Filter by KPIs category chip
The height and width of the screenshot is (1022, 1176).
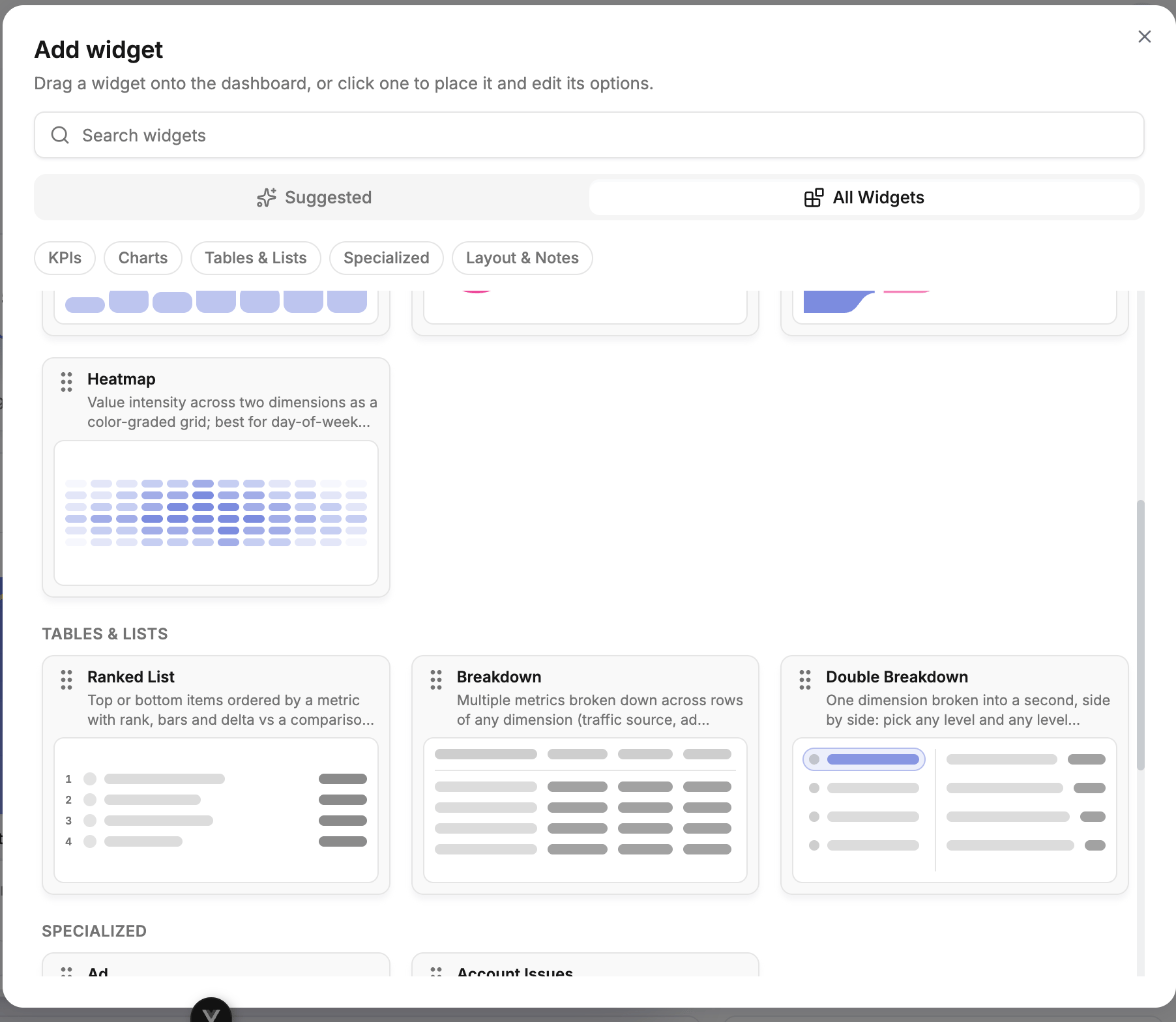tap(64, 258)
